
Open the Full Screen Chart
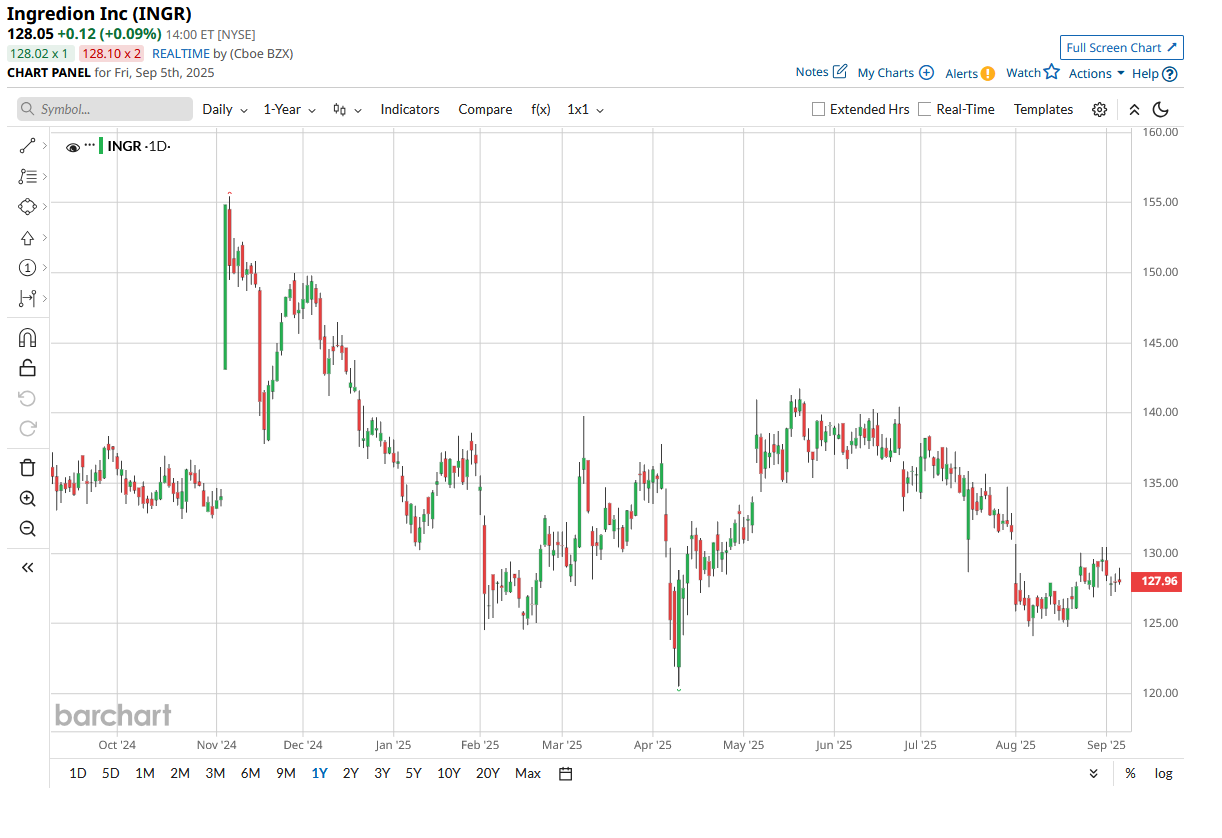pos(1122,47)
